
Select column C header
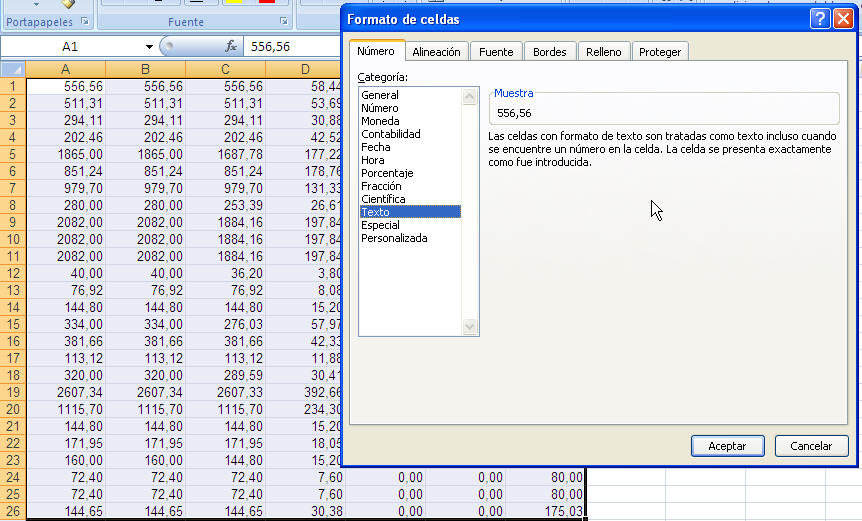pos(225,69)
